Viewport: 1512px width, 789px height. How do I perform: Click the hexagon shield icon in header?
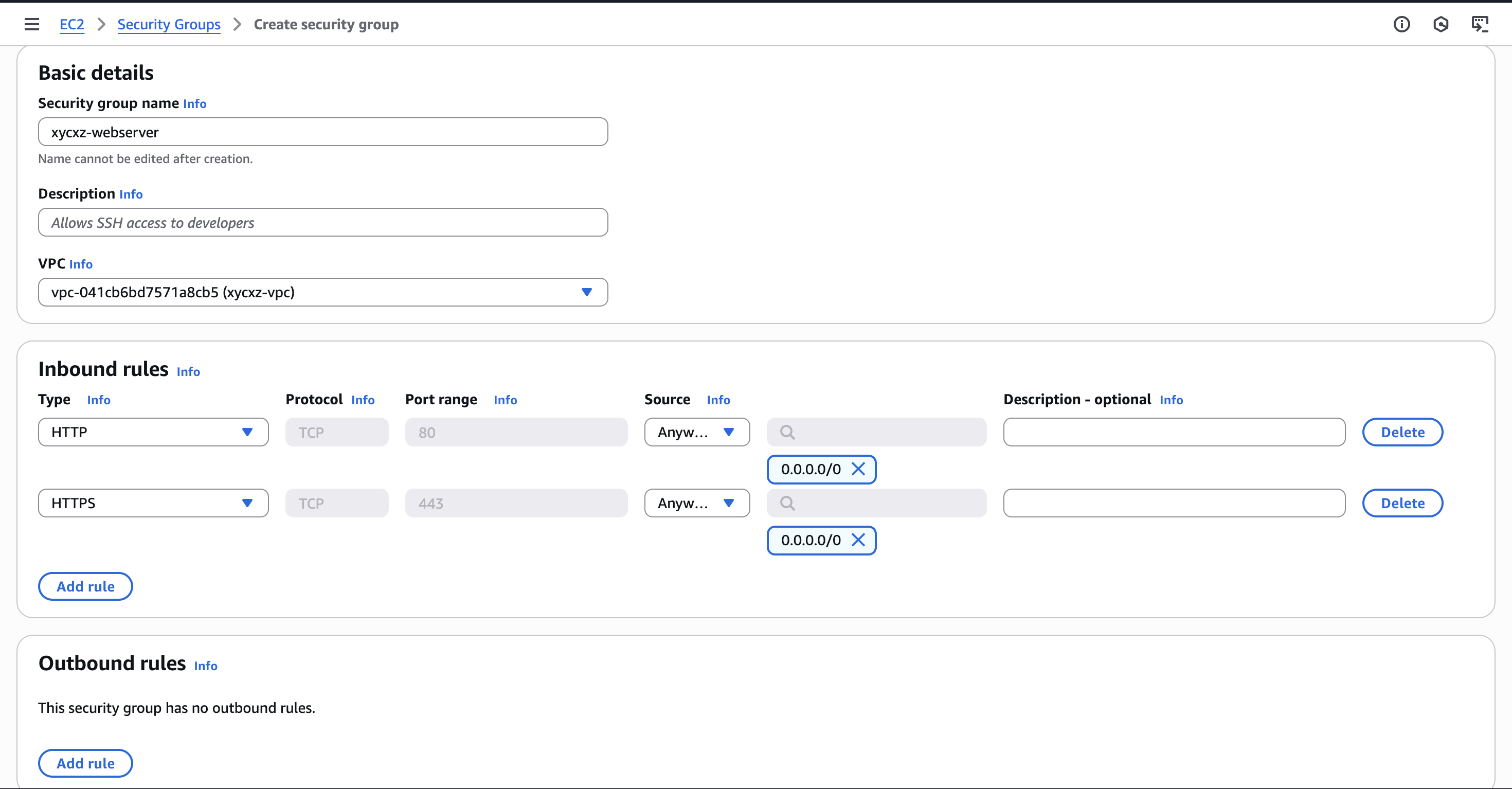tap(1441, 24)
